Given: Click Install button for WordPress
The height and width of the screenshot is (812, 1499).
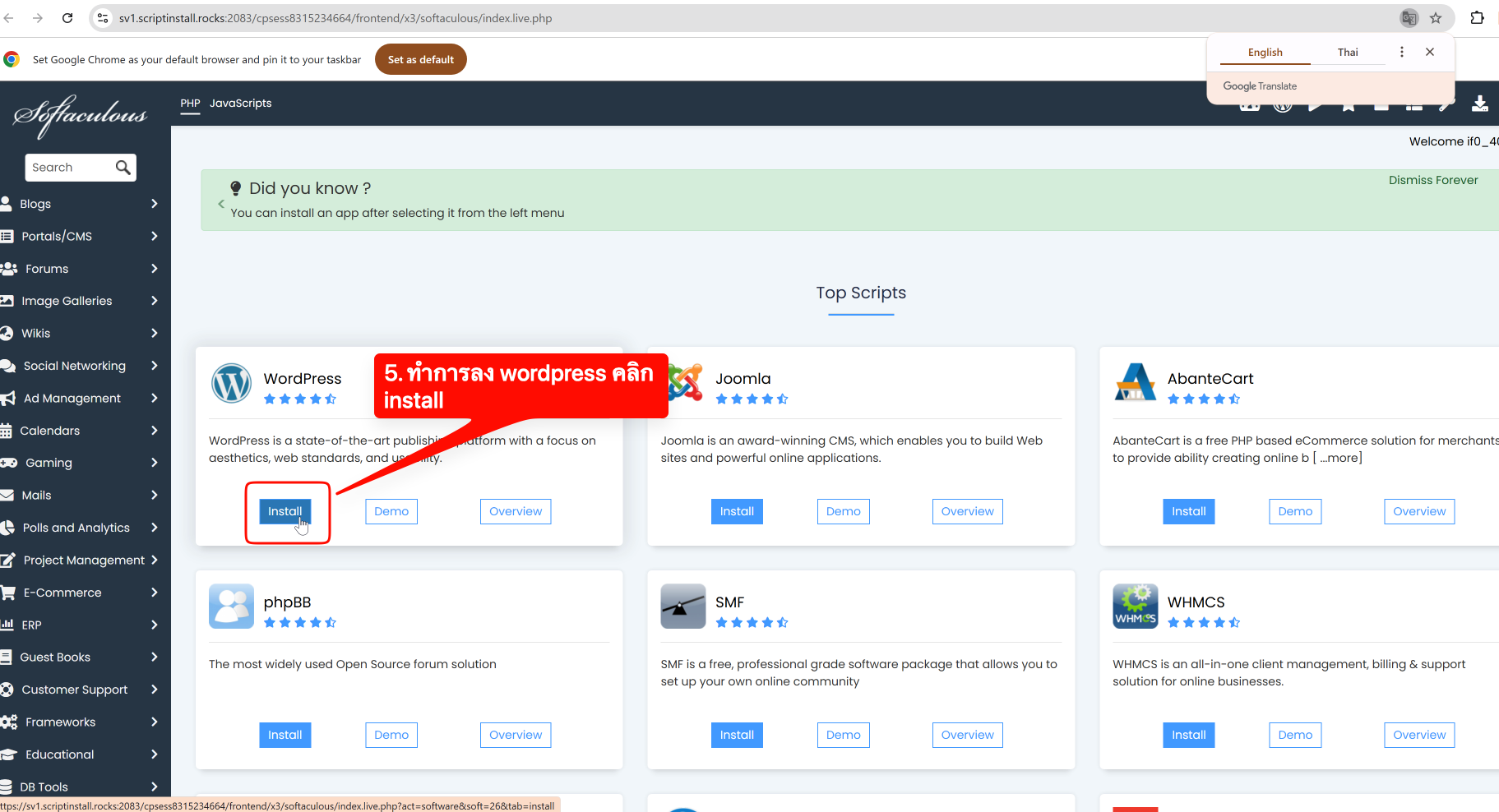Looking at the screenshot, I should [285, 511].
